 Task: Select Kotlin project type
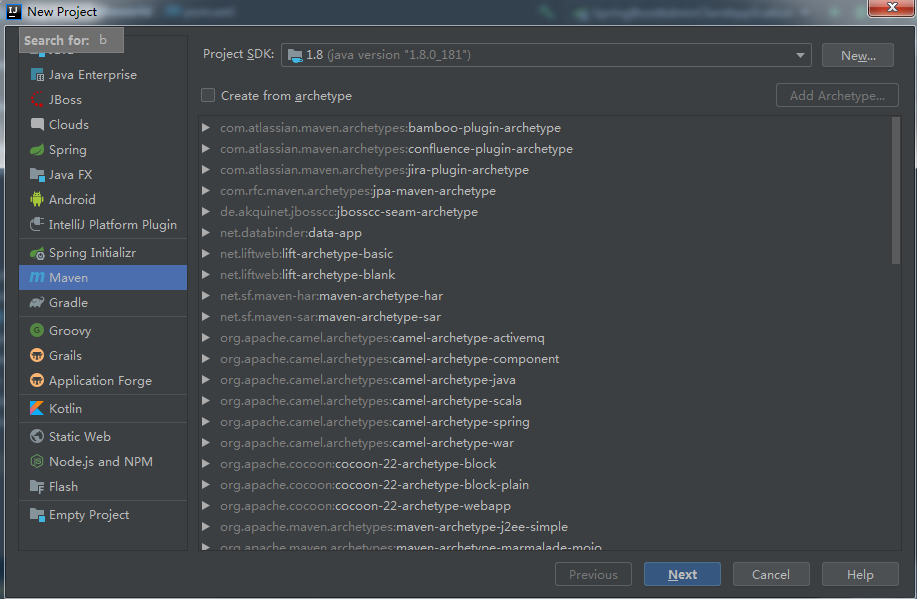pyautogui.click(x=103, y=408)
